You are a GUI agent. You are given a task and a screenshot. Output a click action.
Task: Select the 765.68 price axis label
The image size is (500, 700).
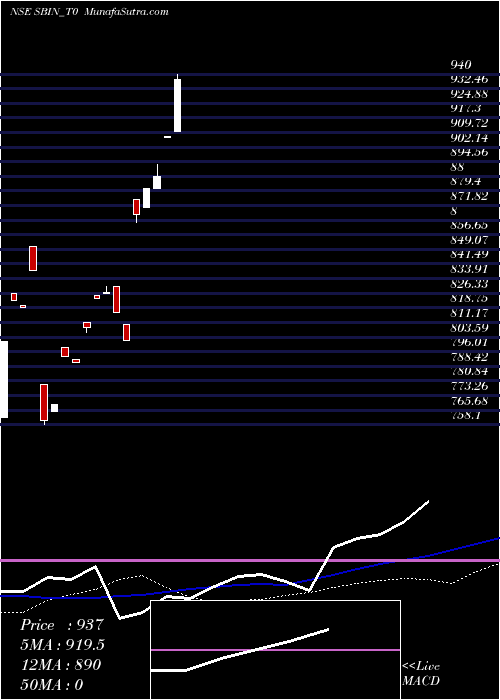pyautogui.click(x=469, y=400)
